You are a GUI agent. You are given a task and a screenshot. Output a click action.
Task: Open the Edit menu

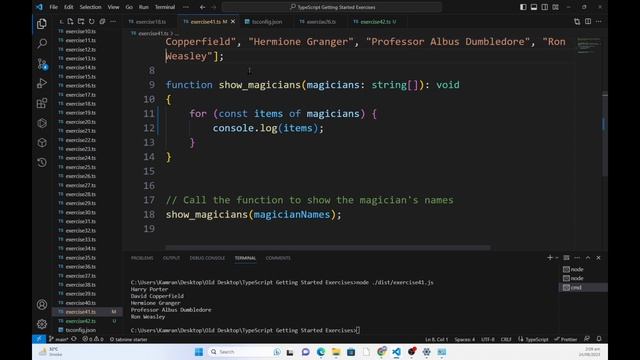69,7
